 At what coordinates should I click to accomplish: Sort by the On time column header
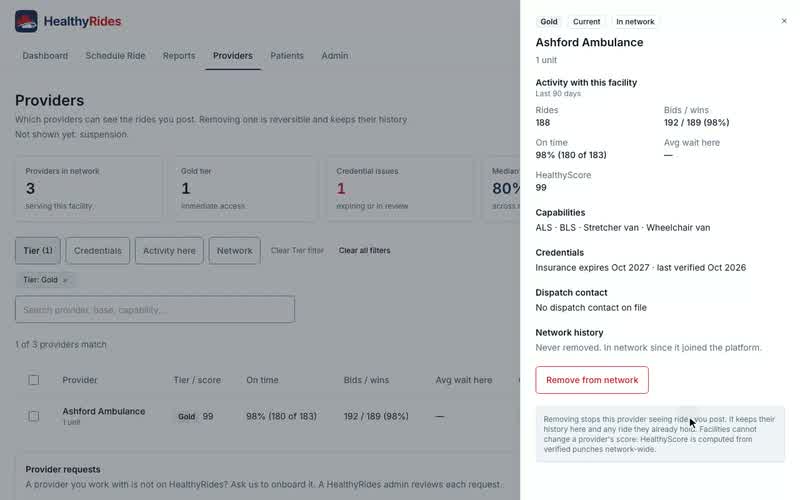[x=262, y=380]
